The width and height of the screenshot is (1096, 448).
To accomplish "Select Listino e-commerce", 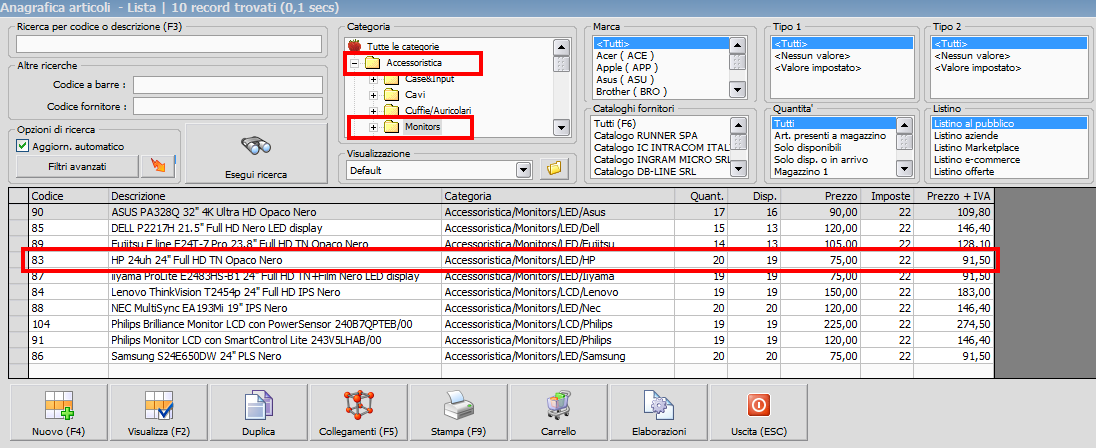I will 976,159.
